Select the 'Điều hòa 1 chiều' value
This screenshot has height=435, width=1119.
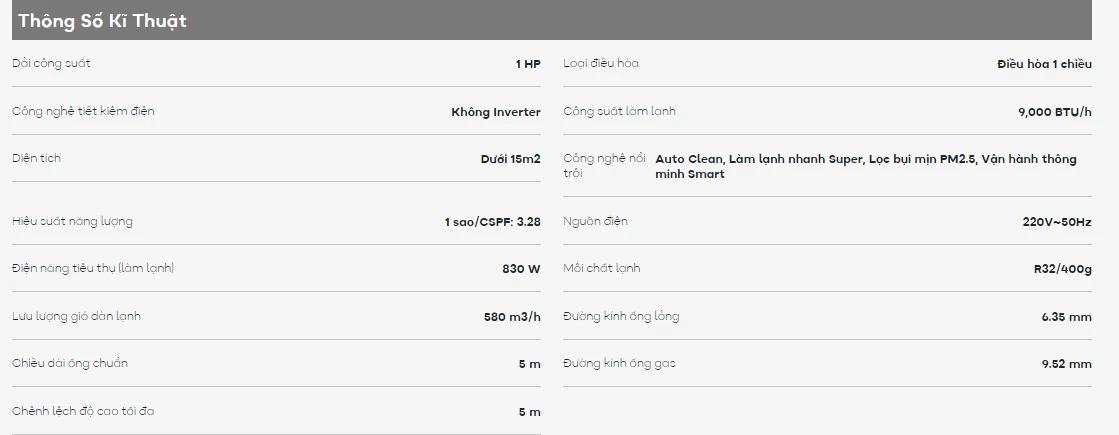[1044, 64]
